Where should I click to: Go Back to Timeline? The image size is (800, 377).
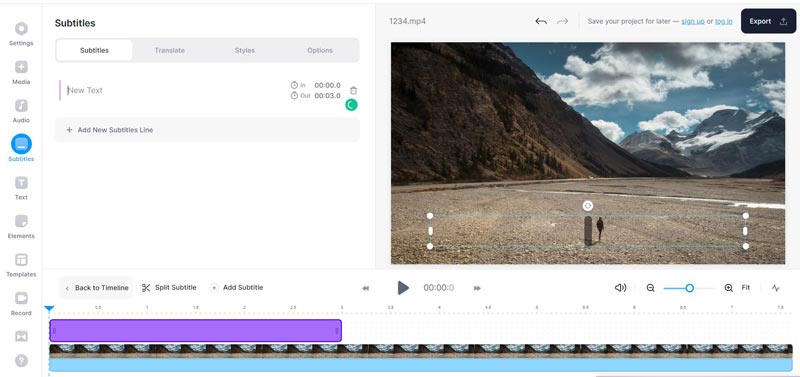pos(96,288)
